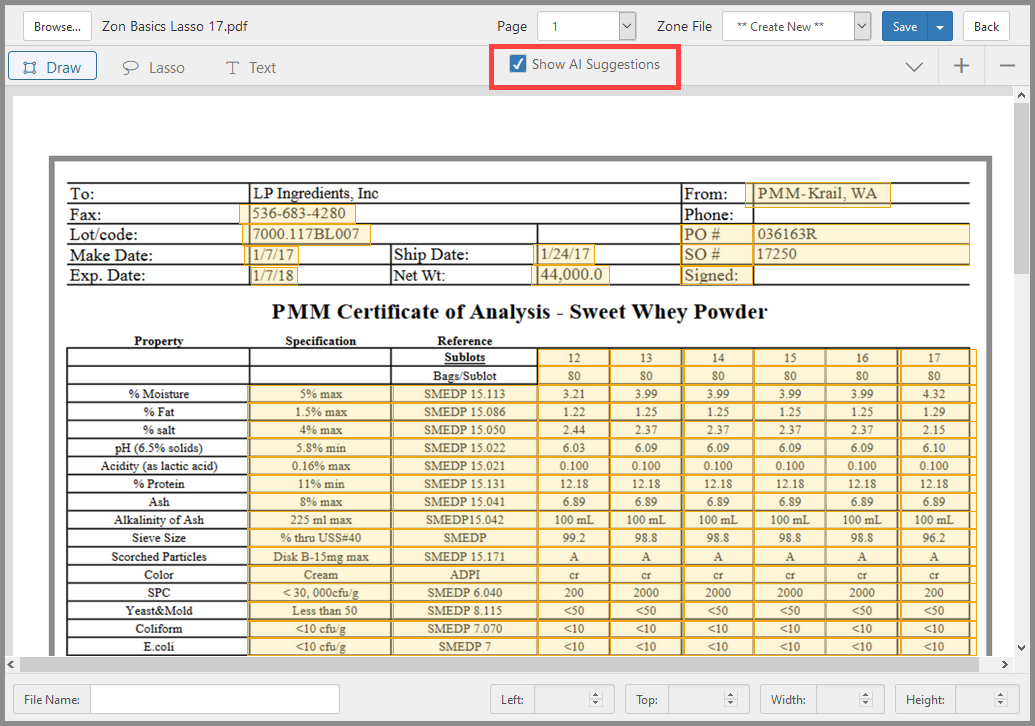Click the Left value field
Image resolution: width=1035 pixels, height=726 pixels.
pos(559,699)
